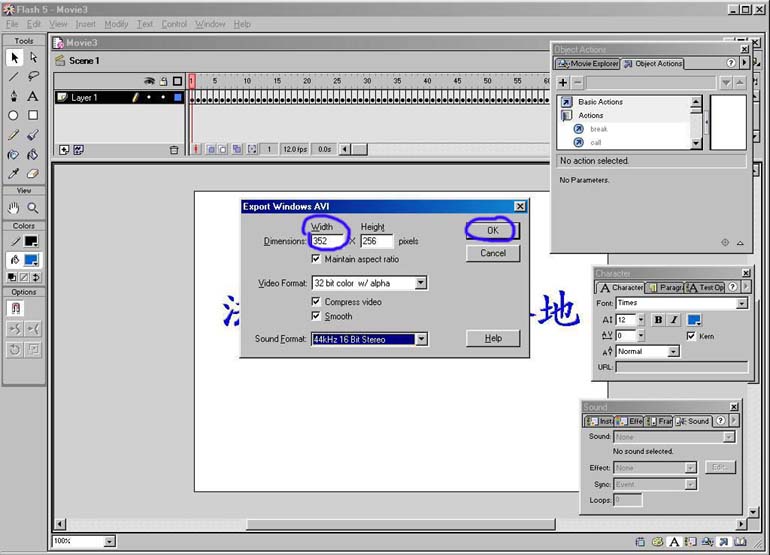Click the blue fill color swatch
Screen dimensions: 770x555
[33, 260]
